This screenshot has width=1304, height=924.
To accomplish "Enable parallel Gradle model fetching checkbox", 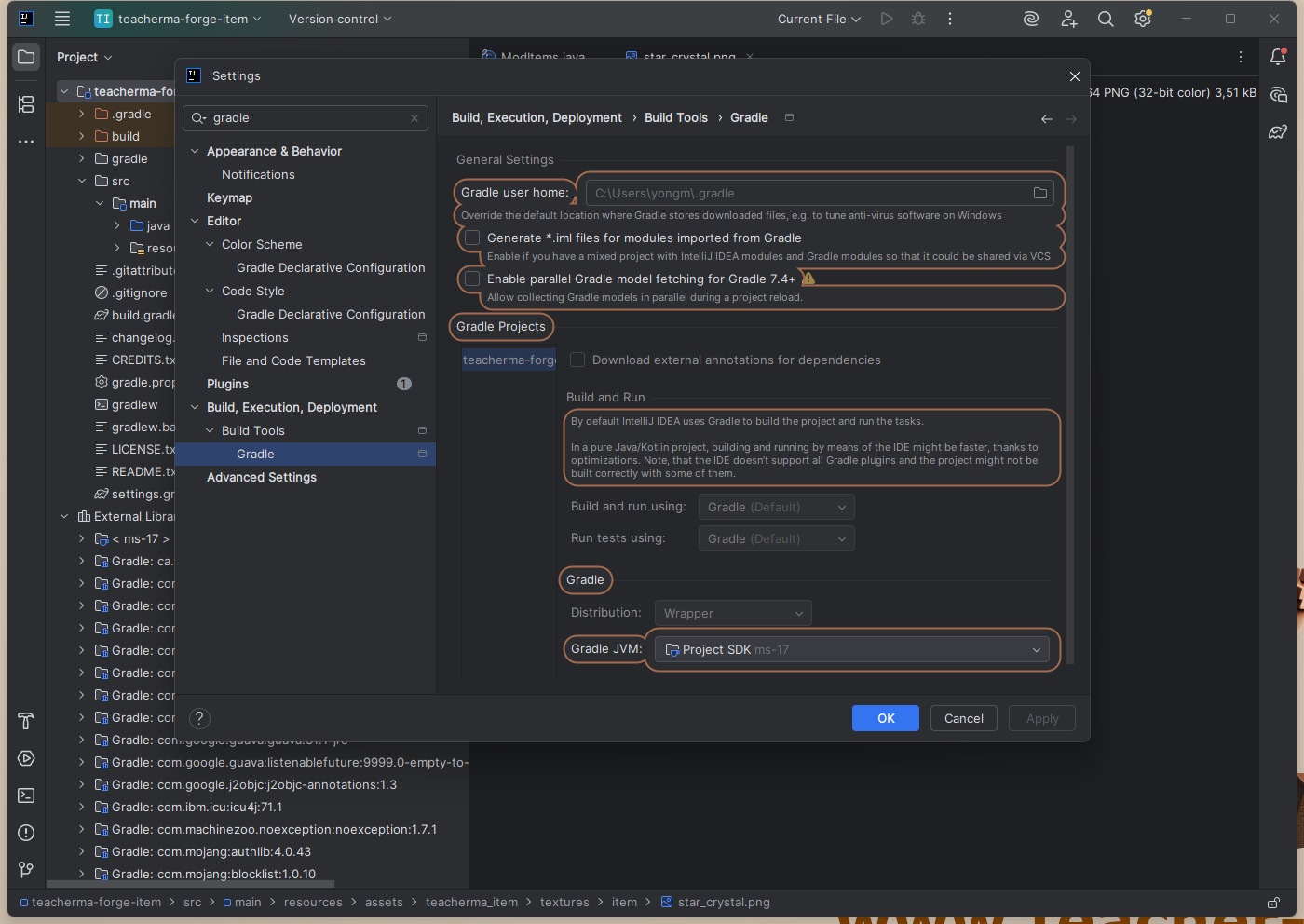I will tap(472, 279).
